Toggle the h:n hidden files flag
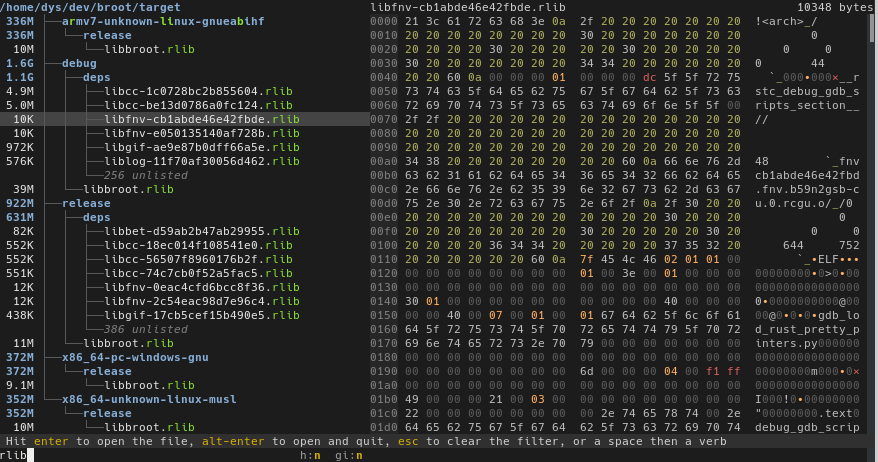 tap(310, 455)
